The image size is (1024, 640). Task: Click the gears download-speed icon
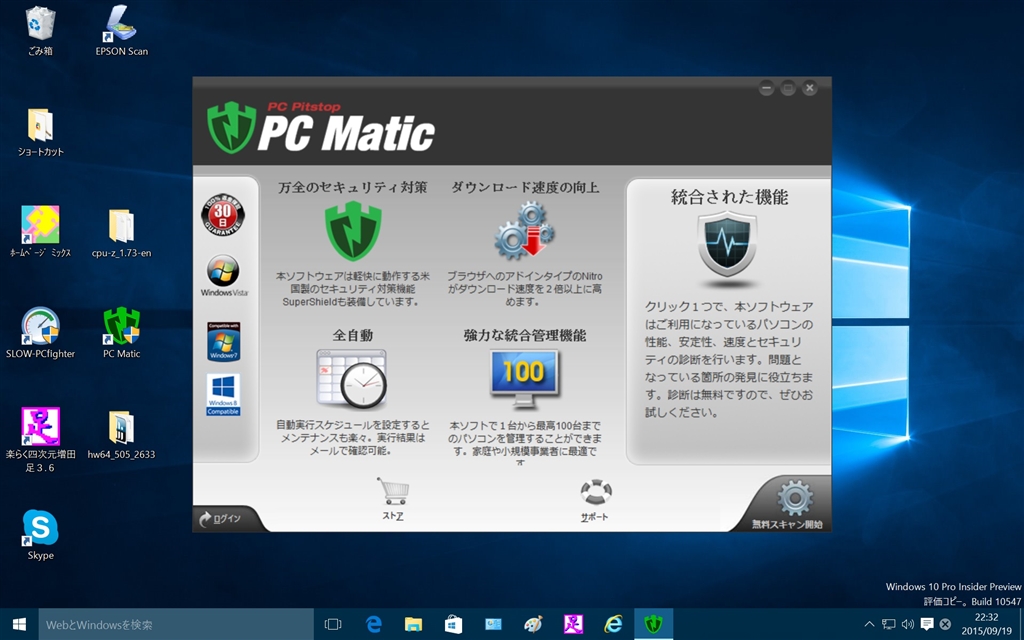tap(524, 230)
